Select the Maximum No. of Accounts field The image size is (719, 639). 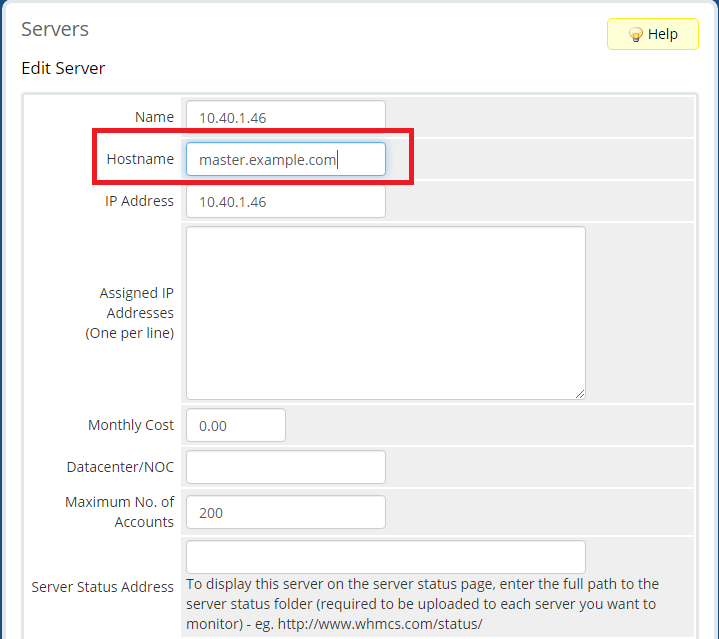[285, 512]
